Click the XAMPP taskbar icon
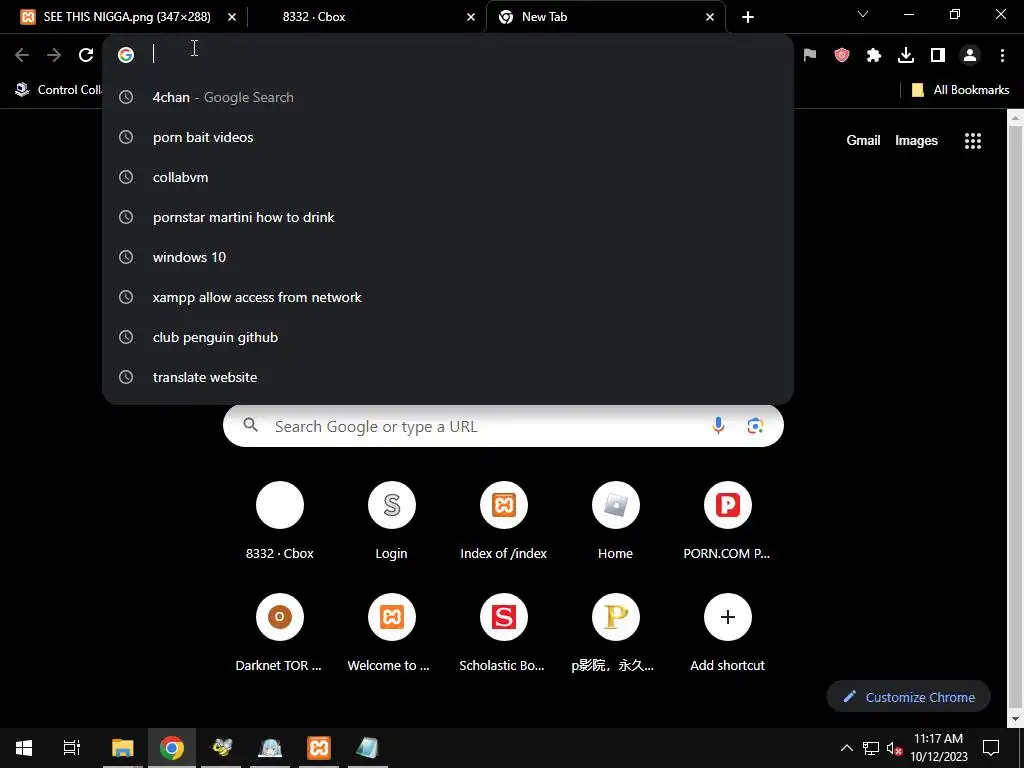The image size is (1024, 768). pyautogui.click(x=319, y=748)
